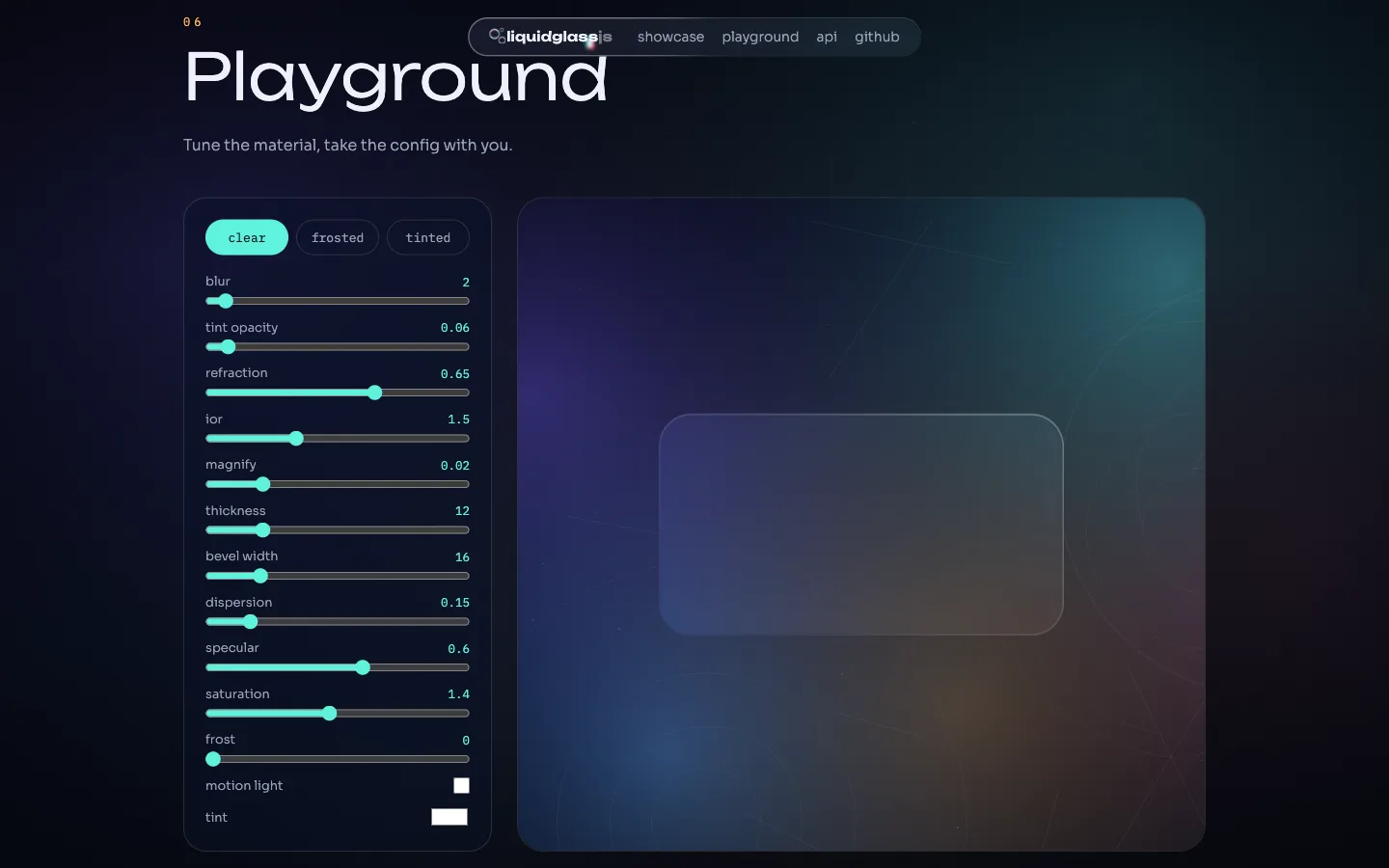Adjust the specular slider

click(338, 667)
